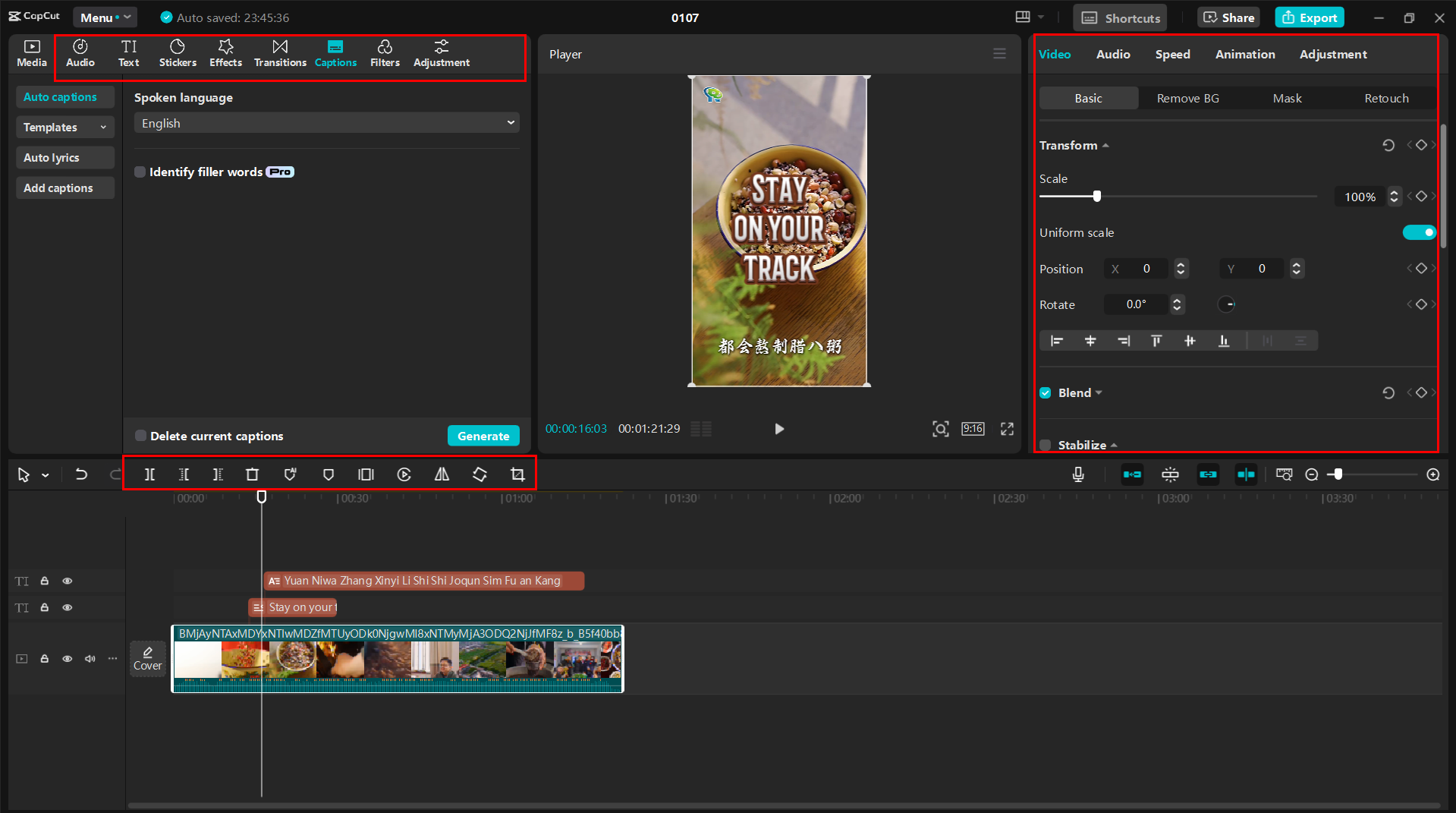
Task: Mirror the clip using the flip icon
Action: click(x=442, y=474)
